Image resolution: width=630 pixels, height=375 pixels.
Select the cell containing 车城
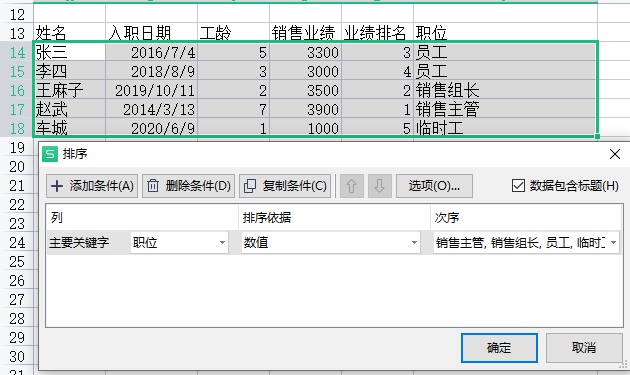[x=70, y=128]
